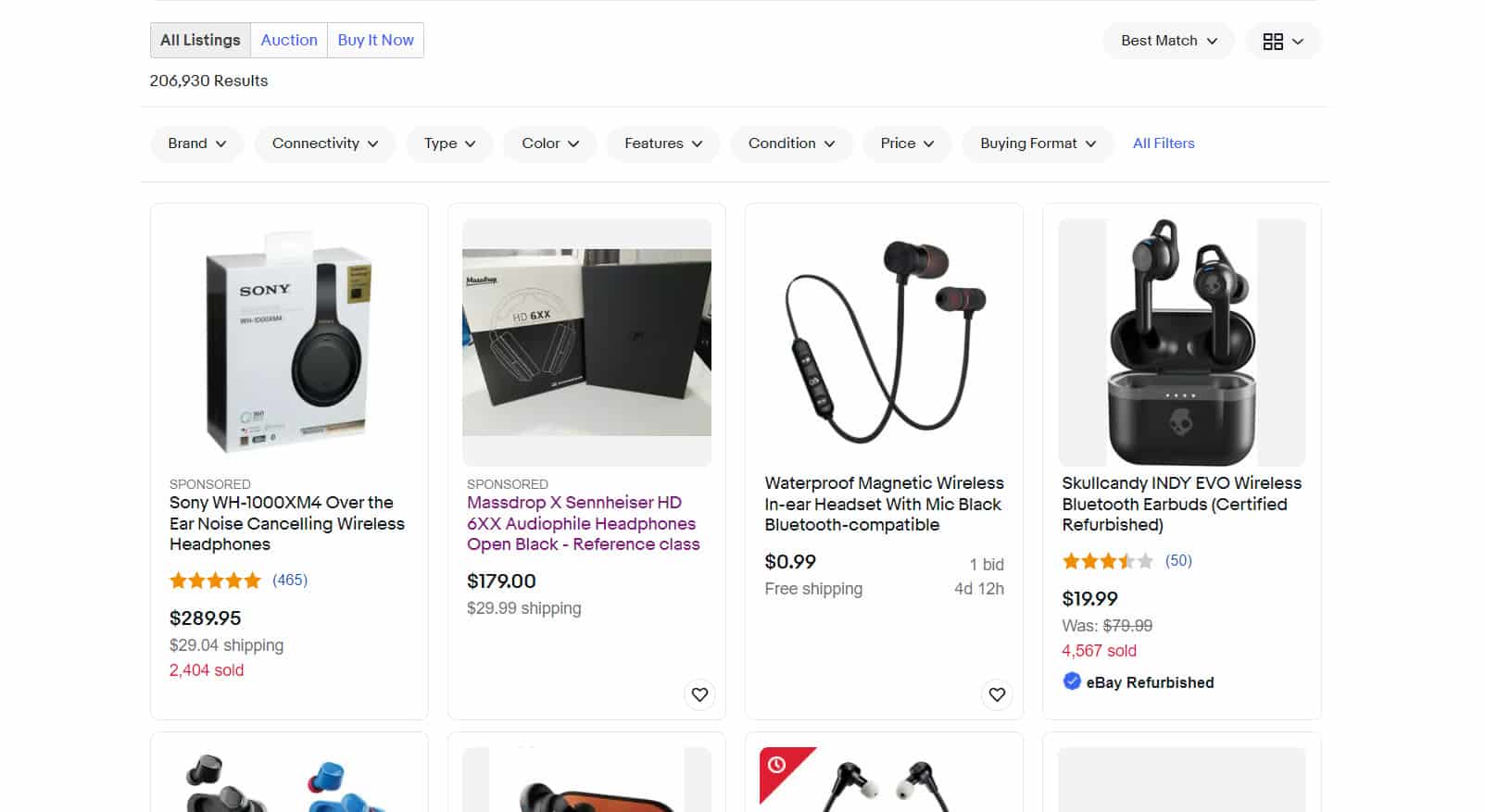
Task: Expand the Color filter dropdown
Action: [x=549, y=144]
